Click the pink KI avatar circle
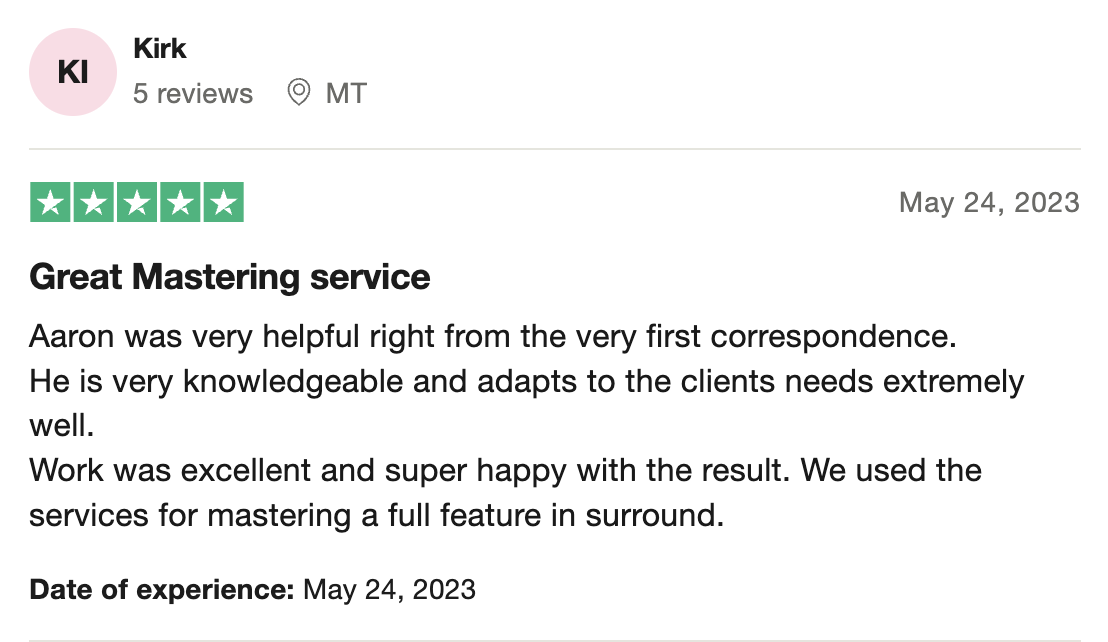Viewport: 1108px width, 642px height. pos(73,72)
